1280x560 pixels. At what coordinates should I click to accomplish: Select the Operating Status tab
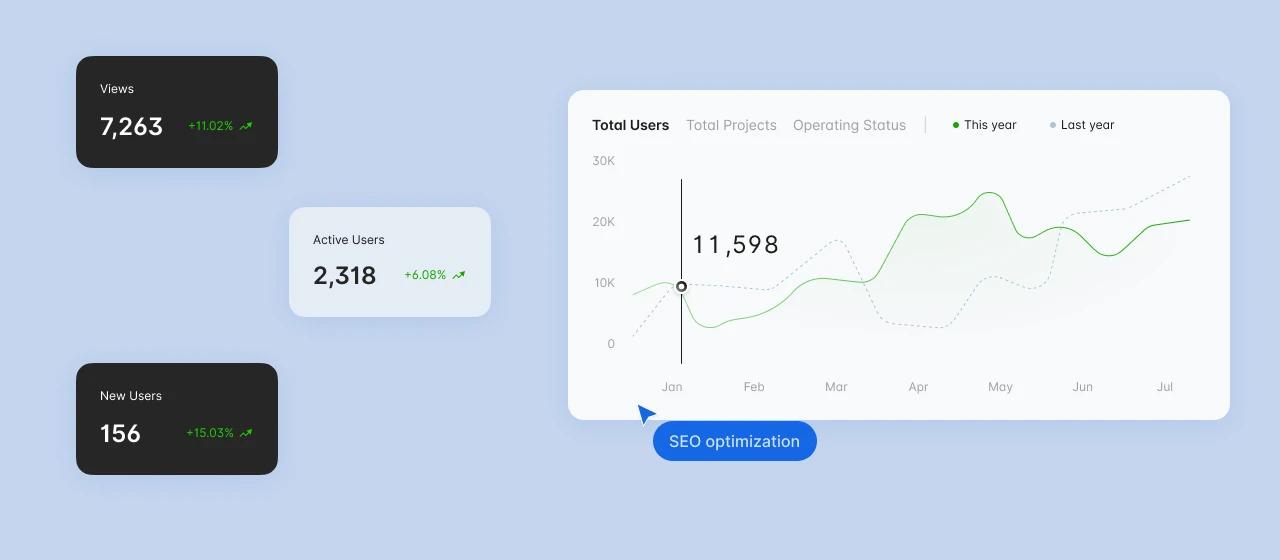pyautogui.click(x=849, y=125)
